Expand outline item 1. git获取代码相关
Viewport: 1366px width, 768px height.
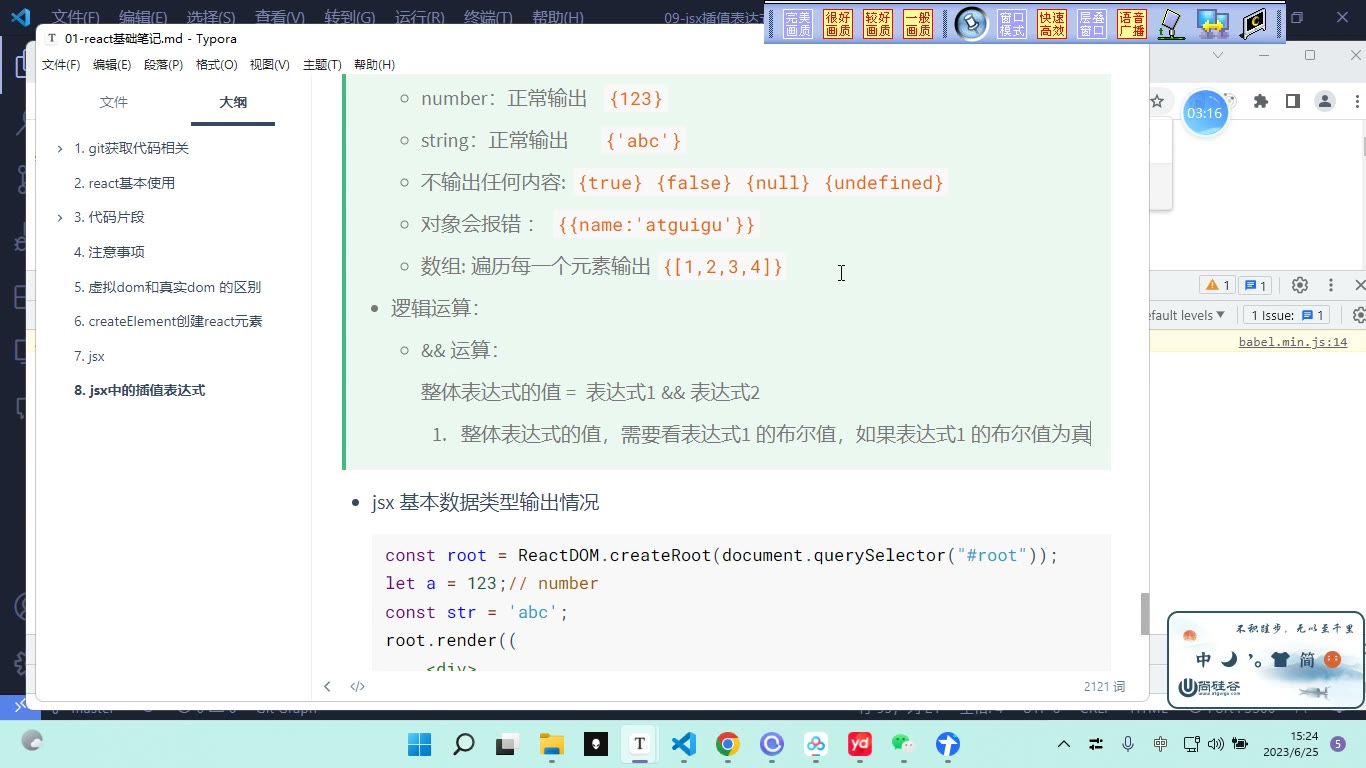(x=61, y=149)
